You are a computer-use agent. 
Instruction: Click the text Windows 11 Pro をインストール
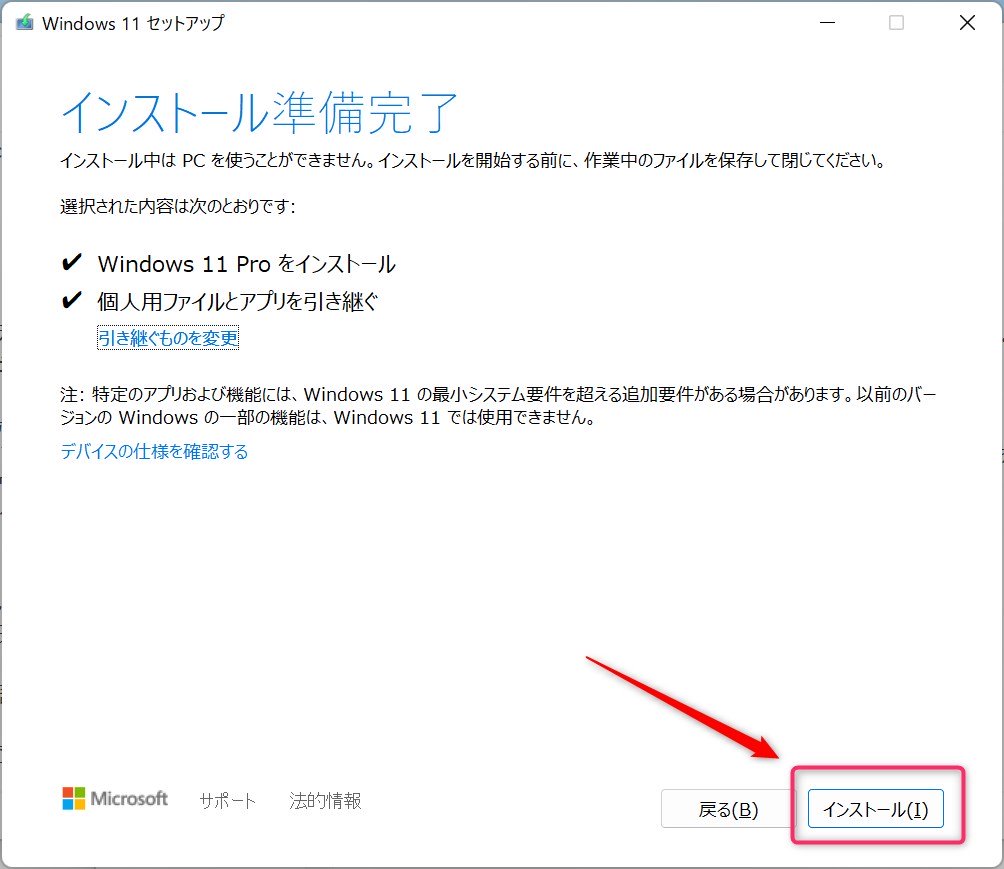(x=247, y=264)
